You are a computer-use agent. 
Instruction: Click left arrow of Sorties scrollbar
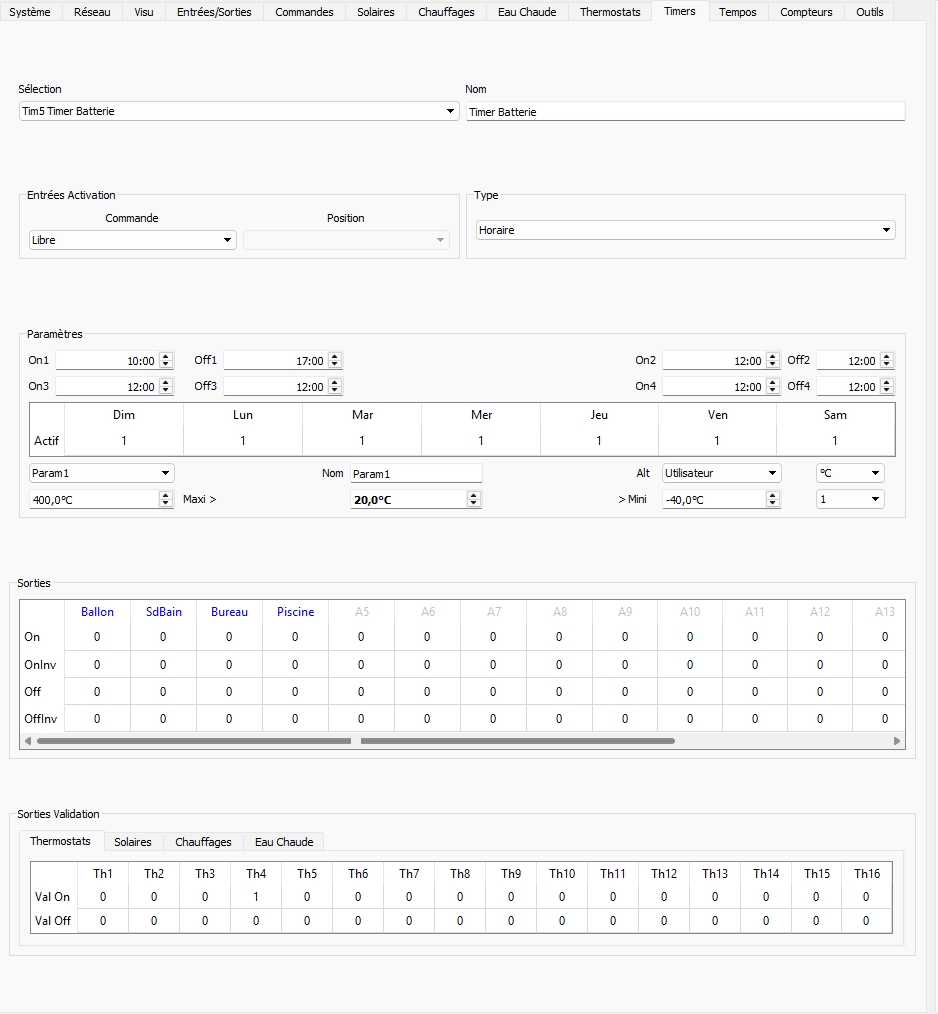tap(28, 741)
